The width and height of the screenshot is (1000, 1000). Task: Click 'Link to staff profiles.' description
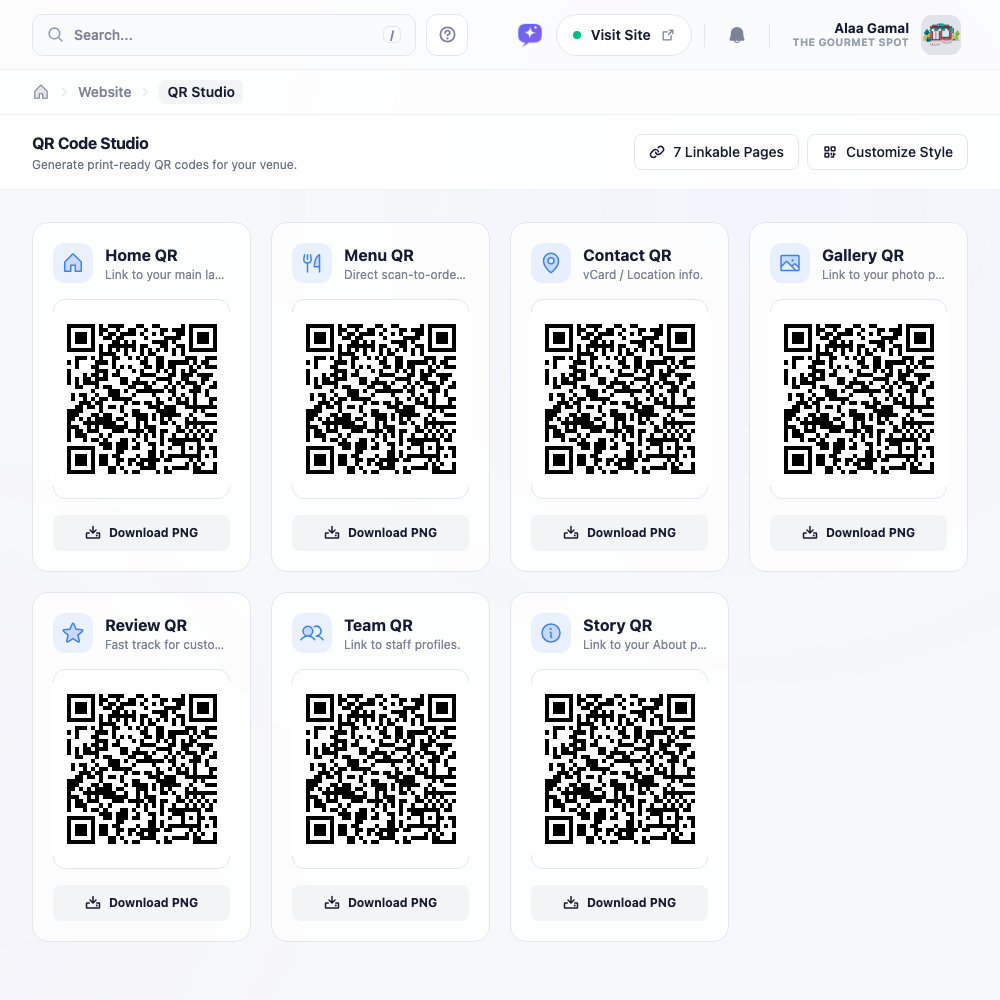pyautogui.click(x=402, y=644)
